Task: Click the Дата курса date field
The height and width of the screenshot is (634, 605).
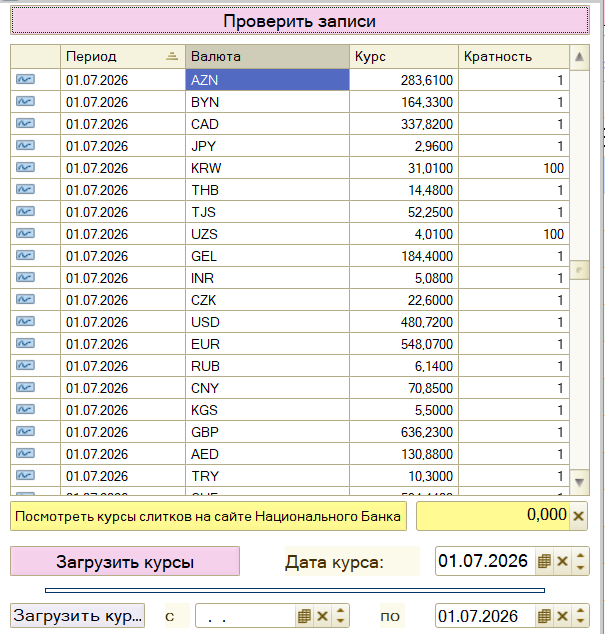Action: [484, 561]
